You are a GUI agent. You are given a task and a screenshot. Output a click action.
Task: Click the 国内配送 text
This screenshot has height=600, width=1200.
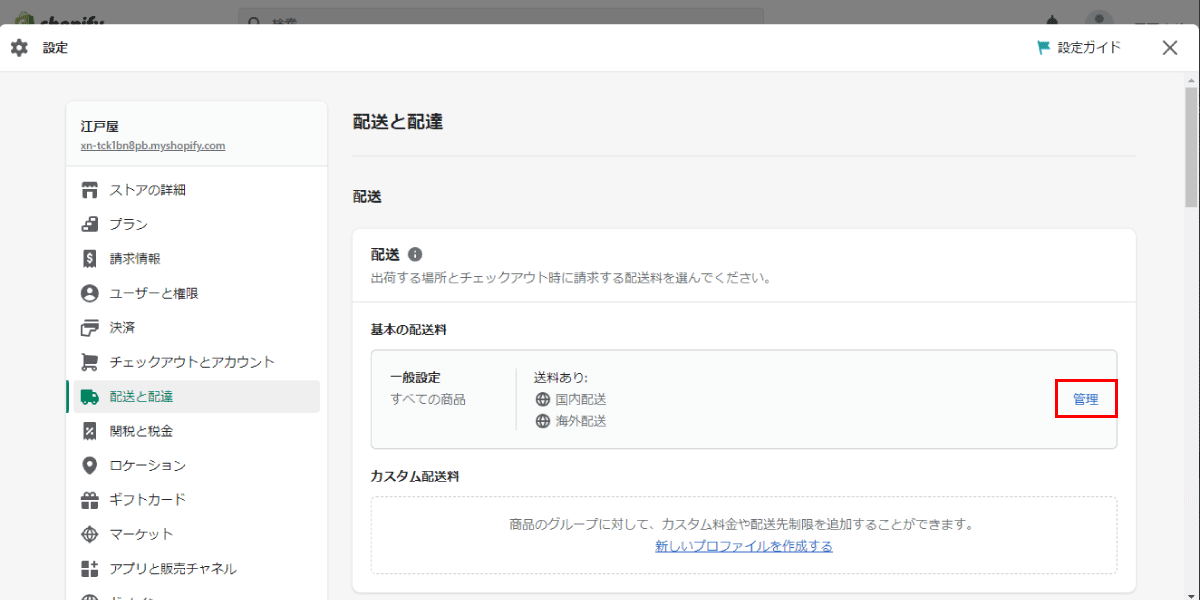(x=581, y=399)
